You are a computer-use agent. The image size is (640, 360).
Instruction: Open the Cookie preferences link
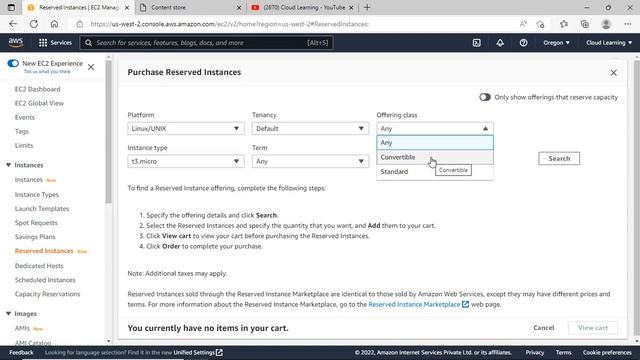point(607,352)
